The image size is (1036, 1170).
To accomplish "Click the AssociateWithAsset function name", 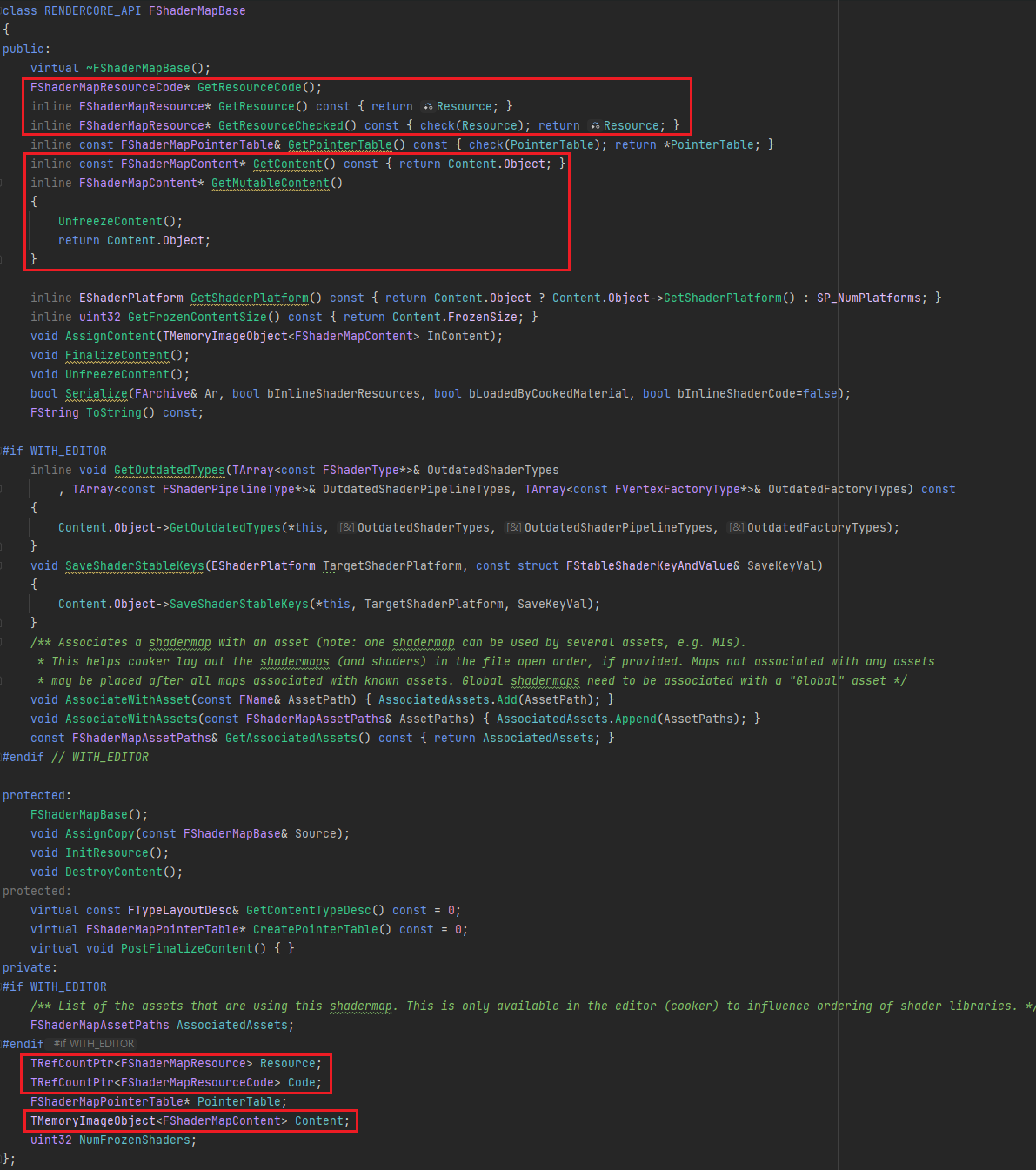I will (x=128, y=699).
